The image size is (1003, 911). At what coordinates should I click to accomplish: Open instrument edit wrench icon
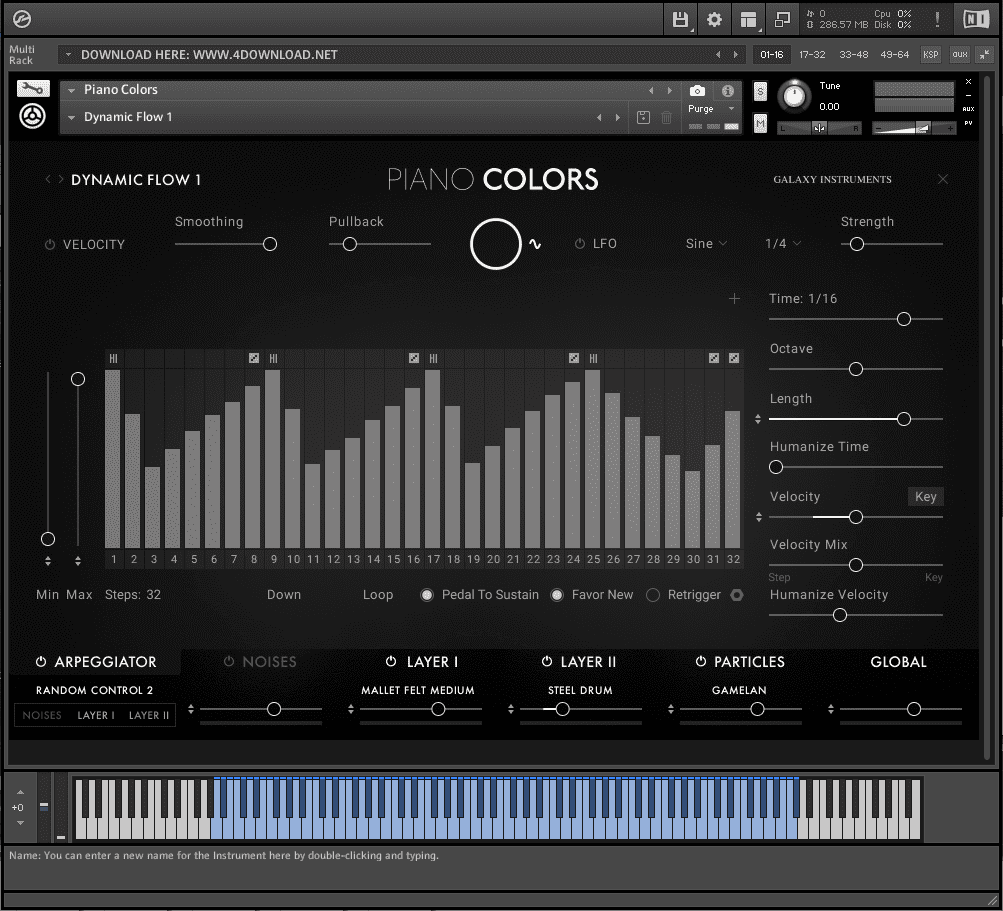point(33,88)
